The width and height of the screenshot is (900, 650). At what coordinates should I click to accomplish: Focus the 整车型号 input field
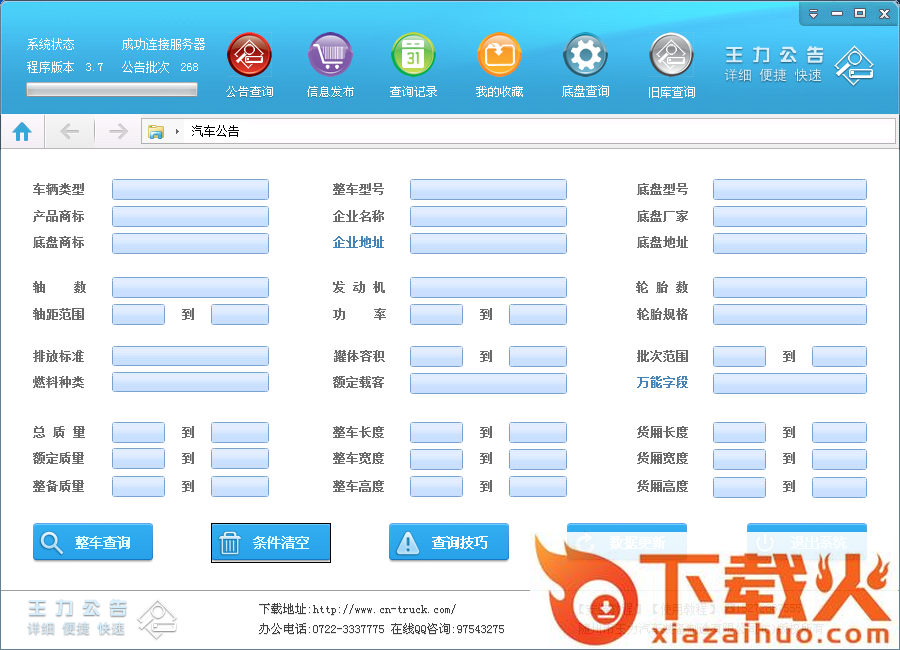coord(488,190)
